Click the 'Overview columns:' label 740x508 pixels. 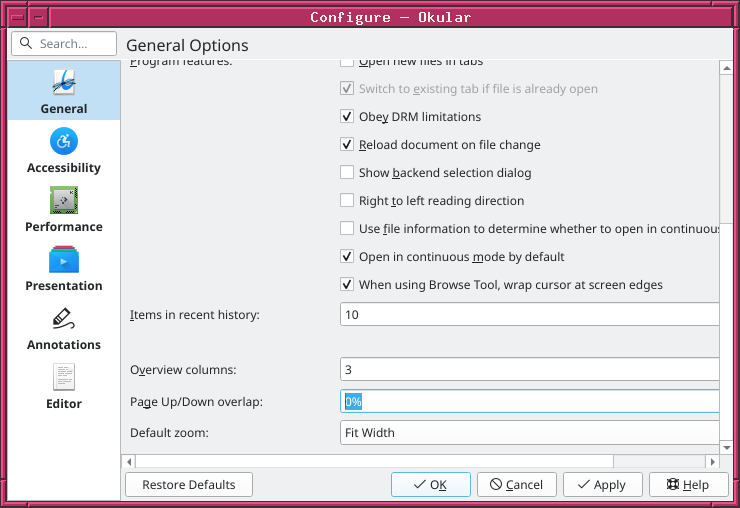183,370
